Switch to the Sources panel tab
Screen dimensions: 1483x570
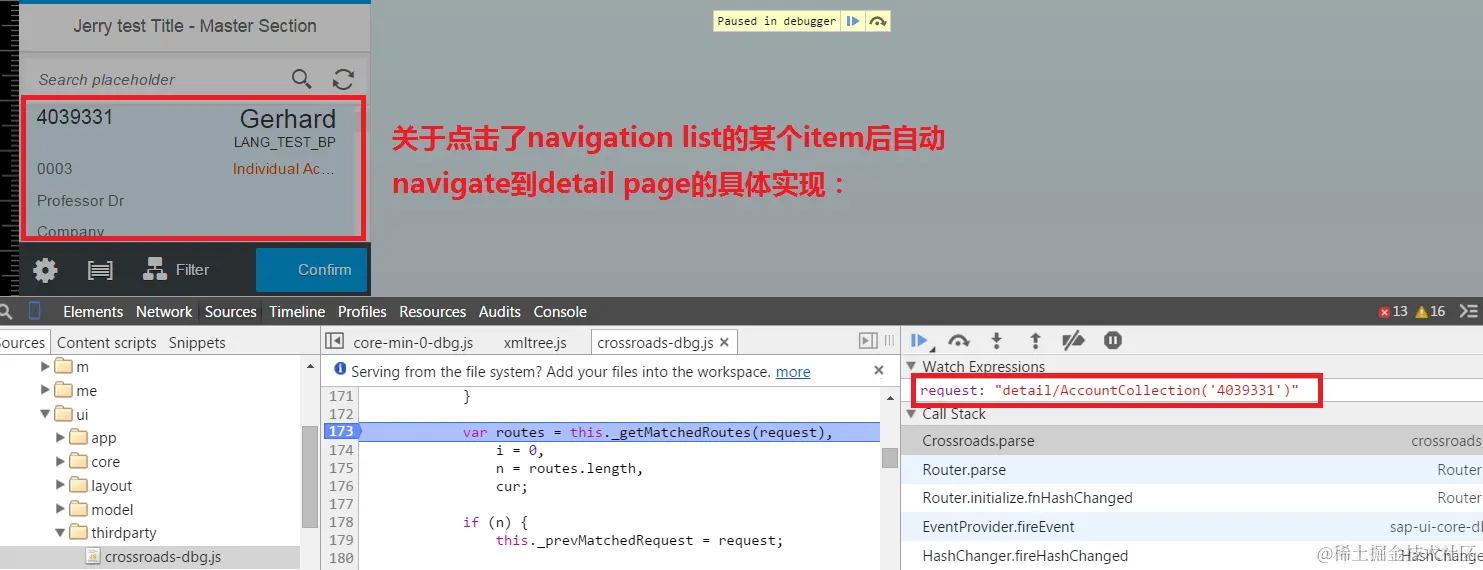click(x=231, y=312)
